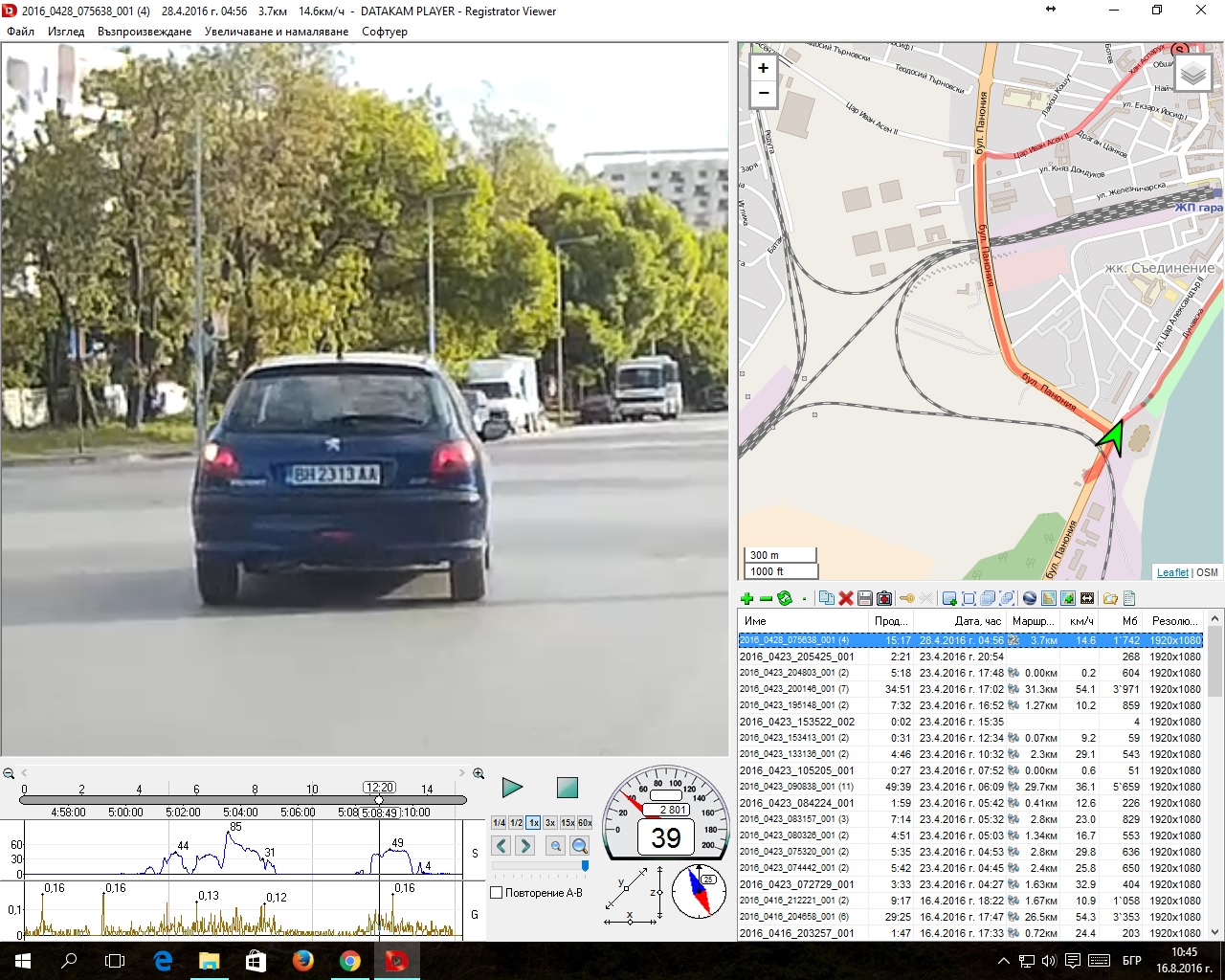Enable the Повторение A-B checkbox
The height and width of the screenshot is (980, 1225).
(x=497, y=893)
